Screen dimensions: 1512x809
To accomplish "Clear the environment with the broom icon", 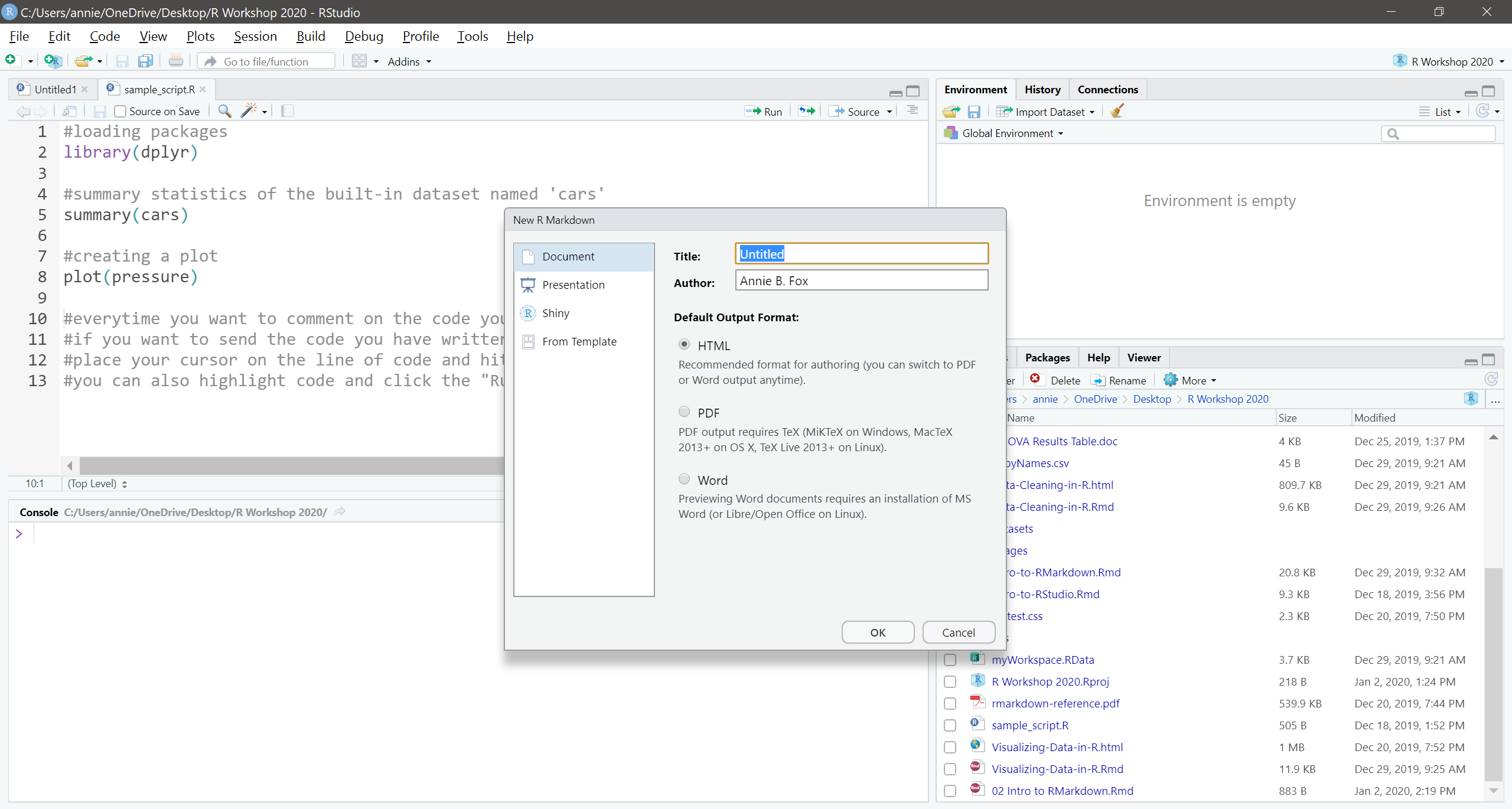I will [1117, 111].
